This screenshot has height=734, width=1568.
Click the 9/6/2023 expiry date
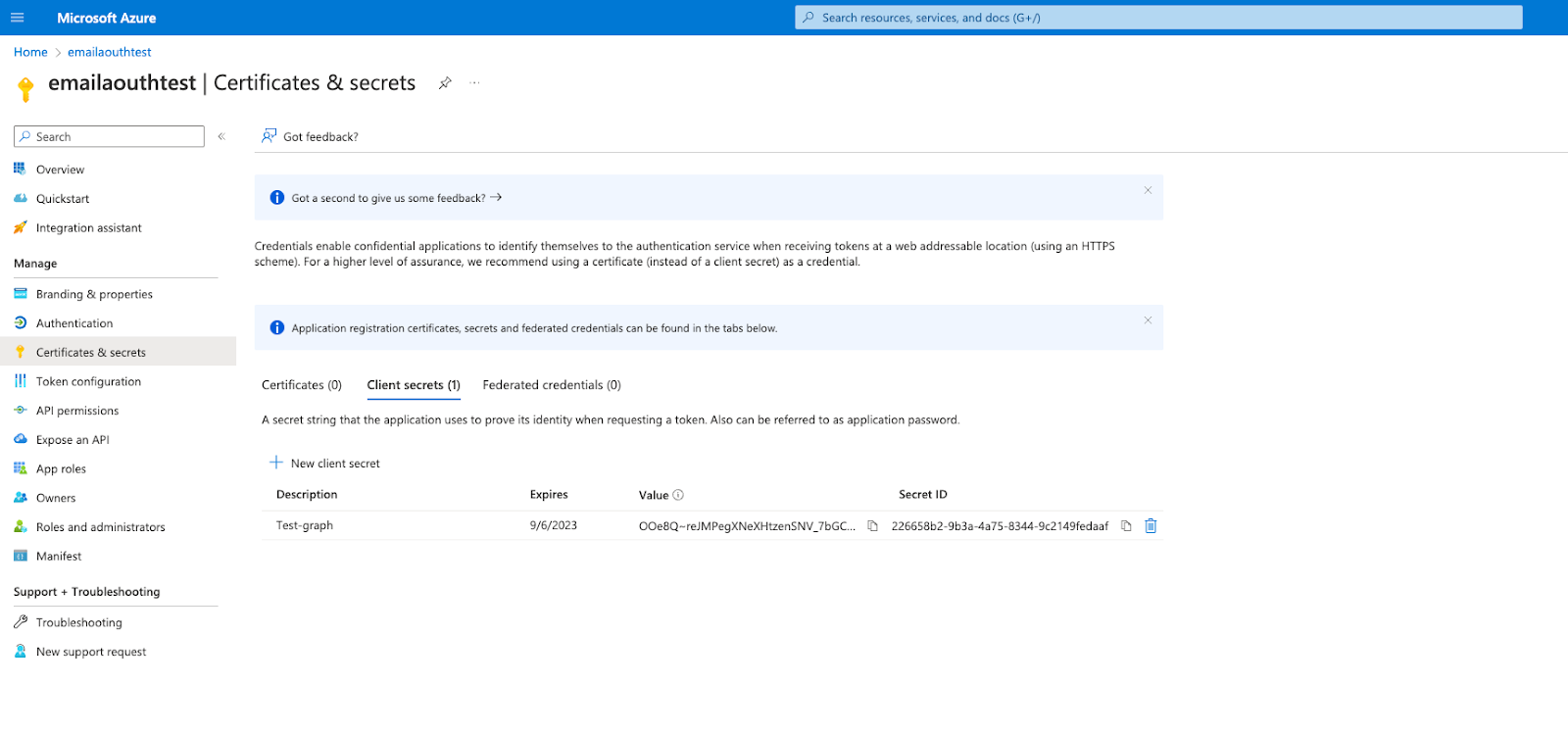click(554, 525)
